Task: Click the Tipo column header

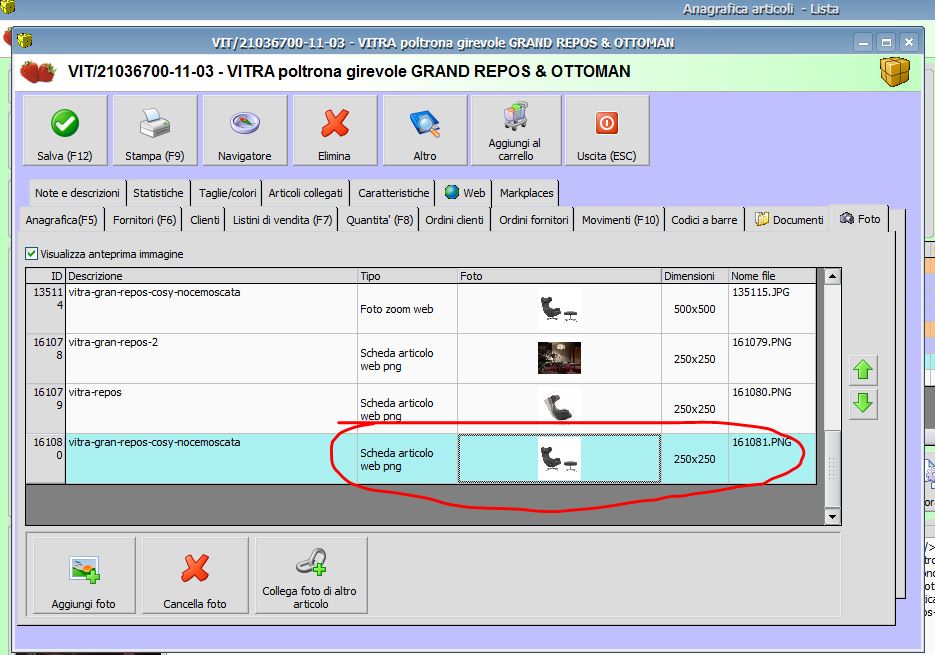Action: 408,276
